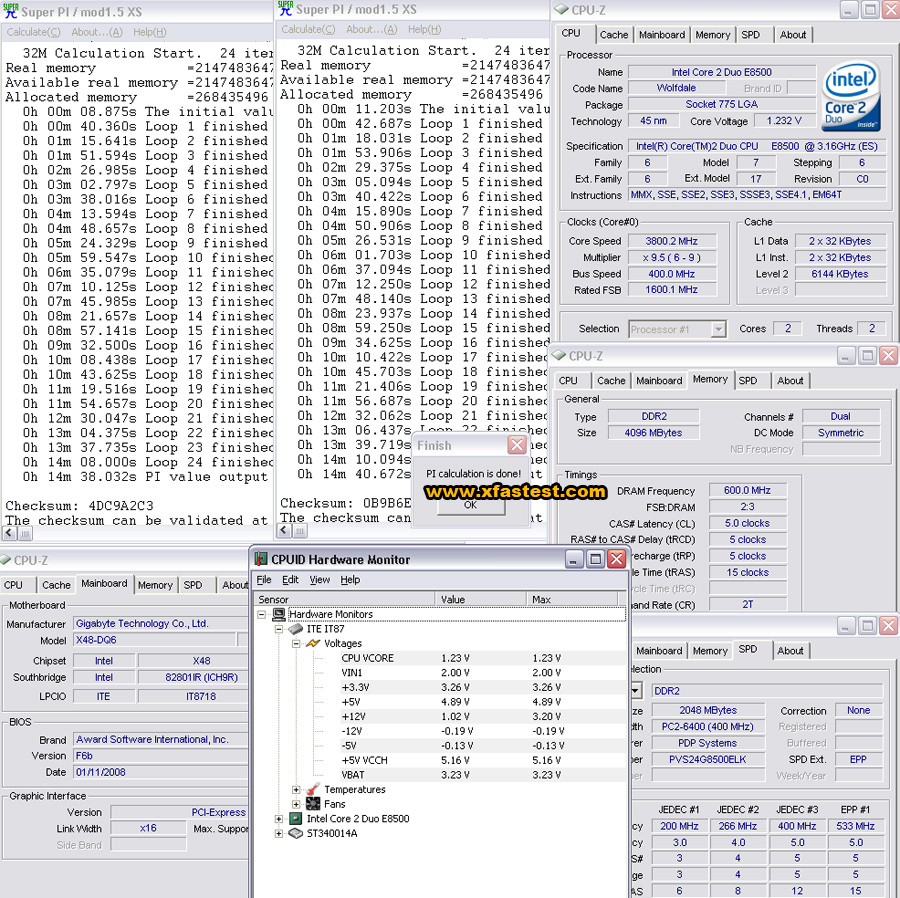Click the Bus Speed value '400.0 MHz'

672,274
